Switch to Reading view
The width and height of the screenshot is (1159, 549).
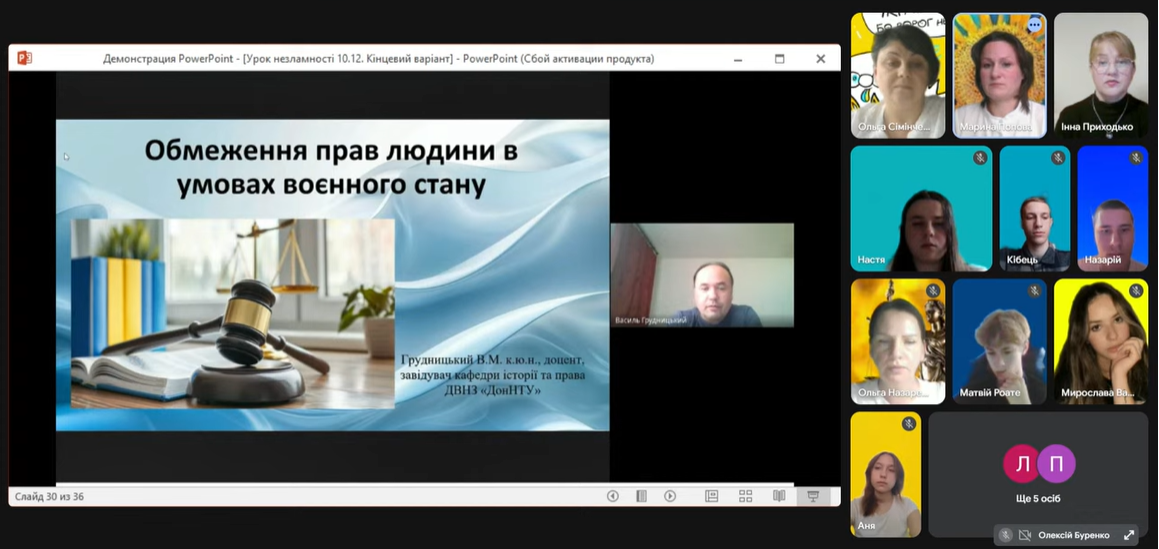779,496
